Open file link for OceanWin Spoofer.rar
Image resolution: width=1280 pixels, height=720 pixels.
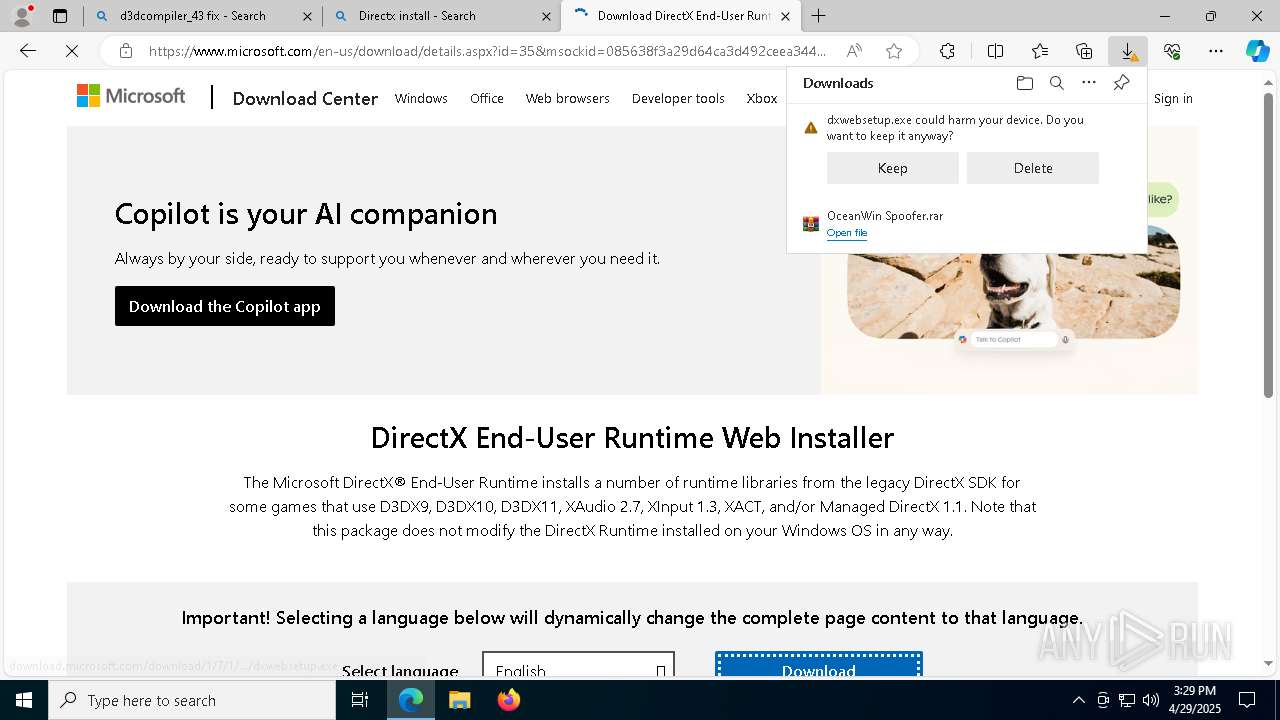pyautogui.click(x=847, y=233)
